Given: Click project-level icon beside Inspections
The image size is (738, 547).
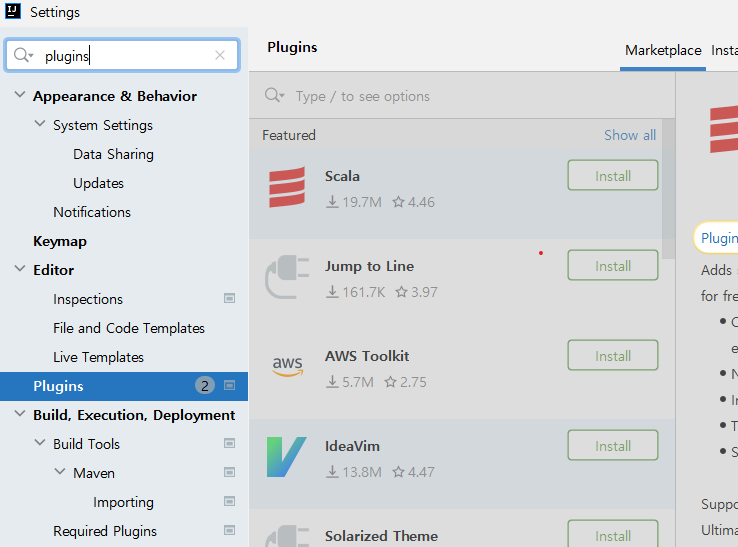Looking at the screenshot, I should pos(229,298).
